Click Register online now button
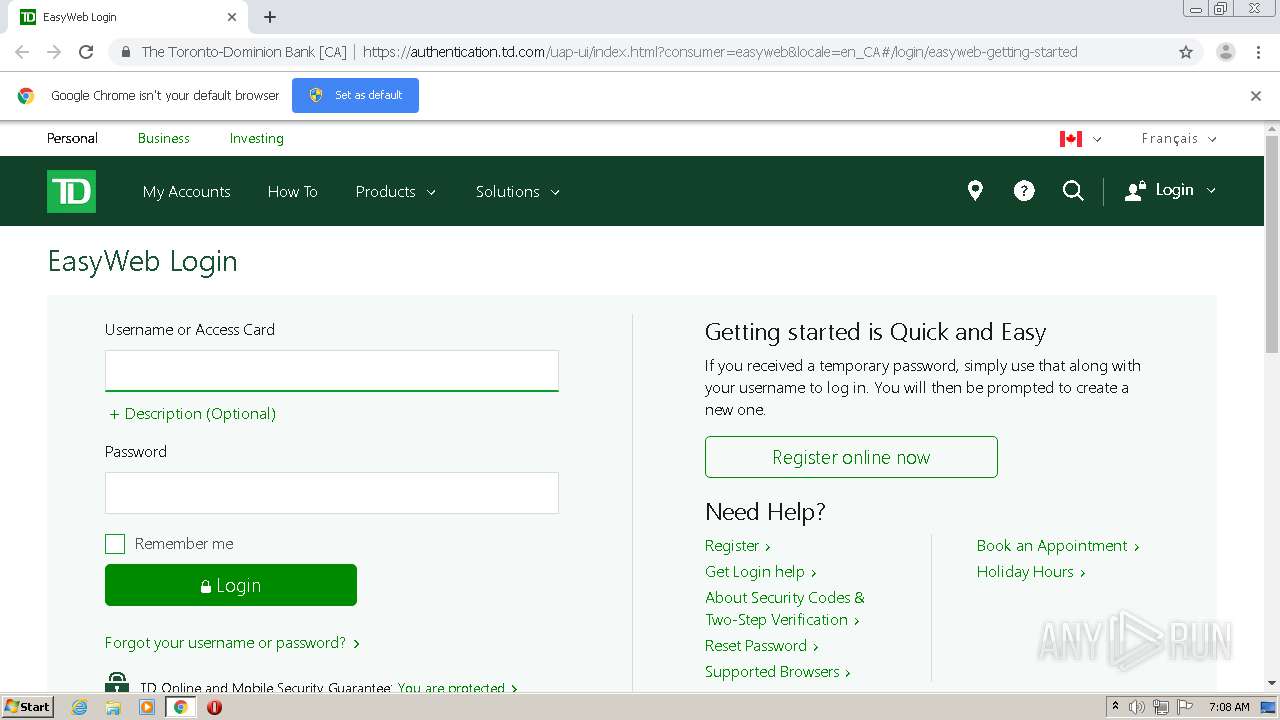Viewport: 1280px width, 720px height. coord(851,457)
